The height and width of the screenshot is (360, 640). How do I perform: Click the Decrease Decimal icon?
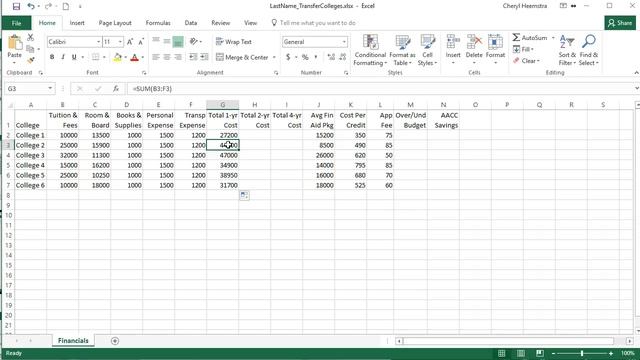coord(343,57)
